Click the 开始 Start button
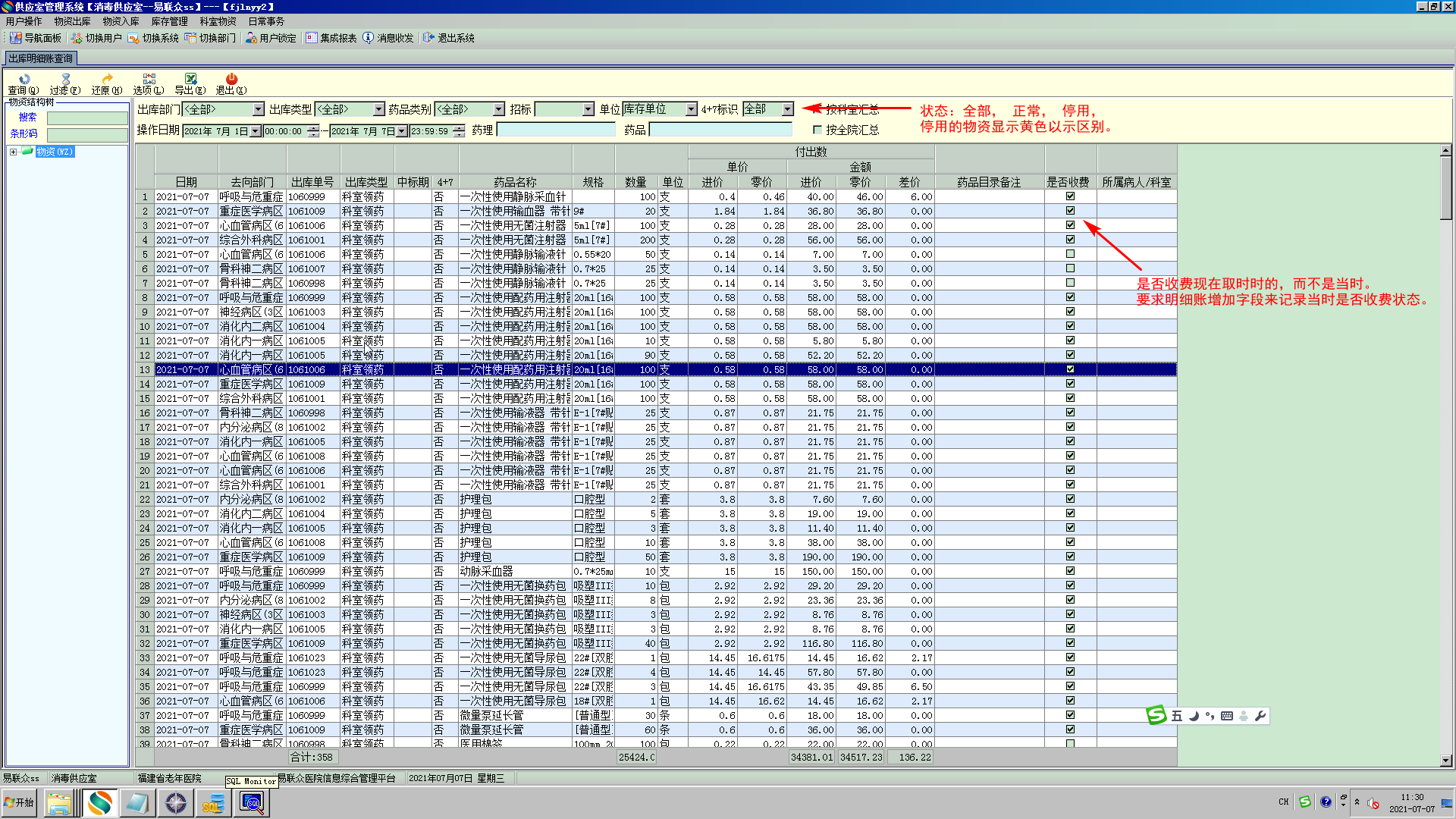 [20, 802]
